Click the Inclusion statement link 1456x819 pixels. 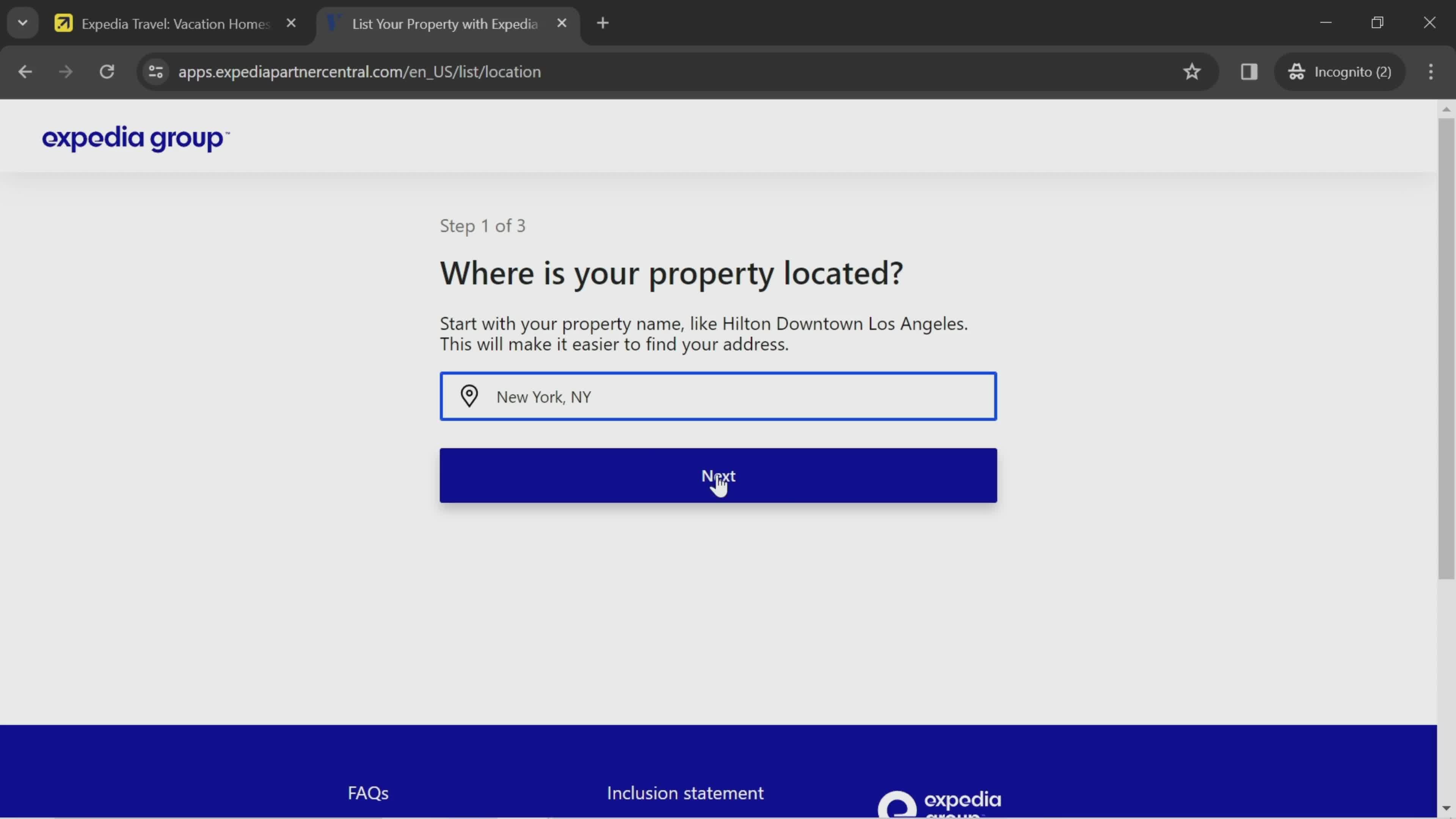[685, 793]
